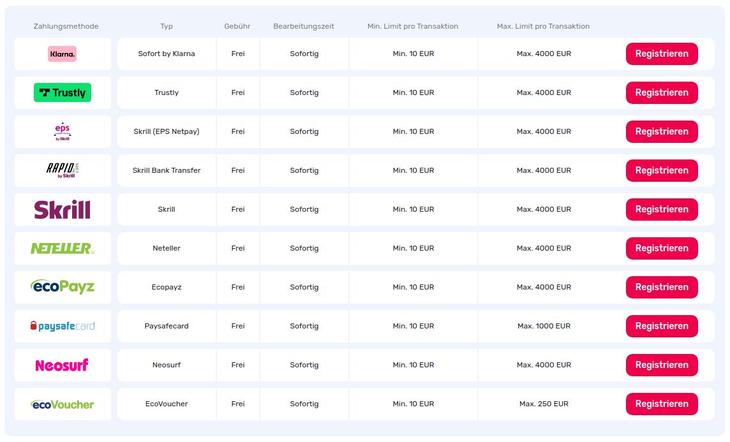The image size is (730, 442).
Task: Click the 'EcoVoucher' type cell text
Action: point(167,404)
